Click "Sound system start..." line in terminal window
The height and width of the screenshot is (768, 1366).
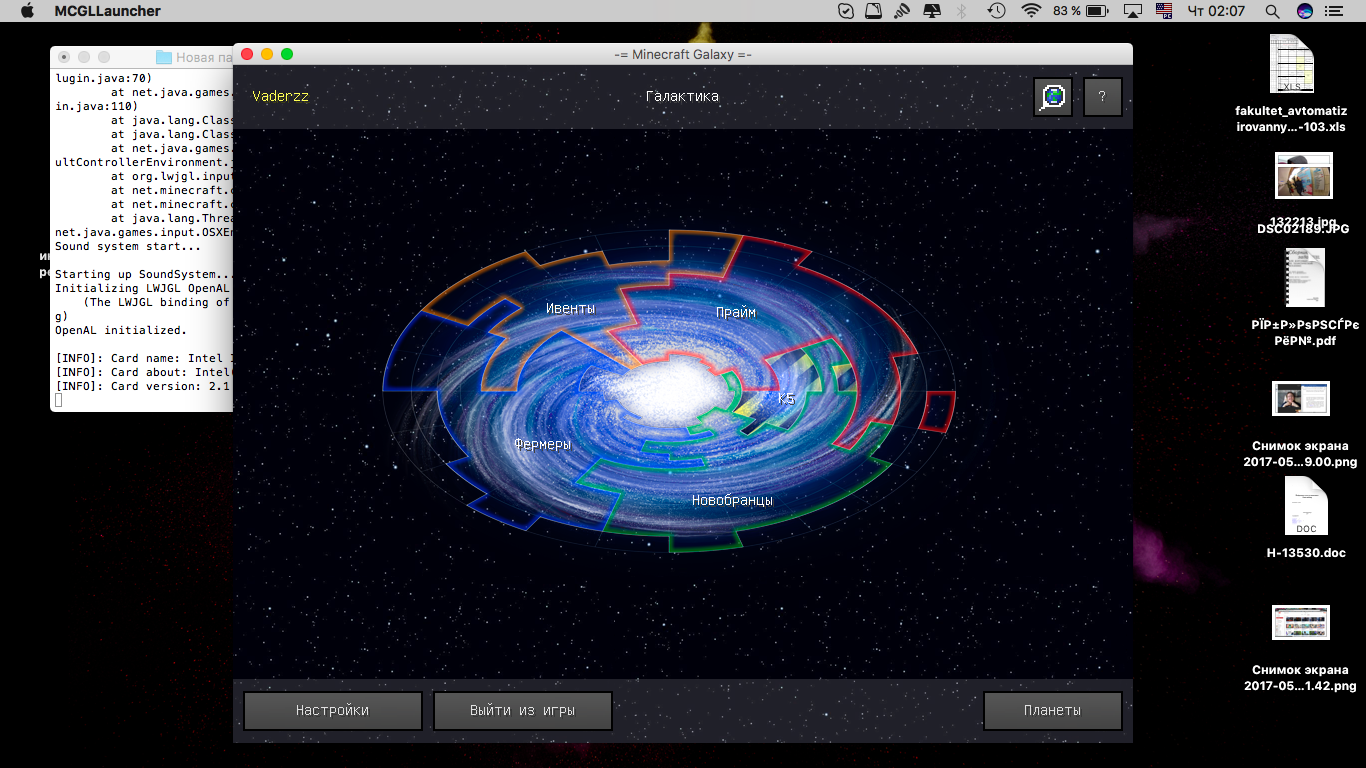127,246
